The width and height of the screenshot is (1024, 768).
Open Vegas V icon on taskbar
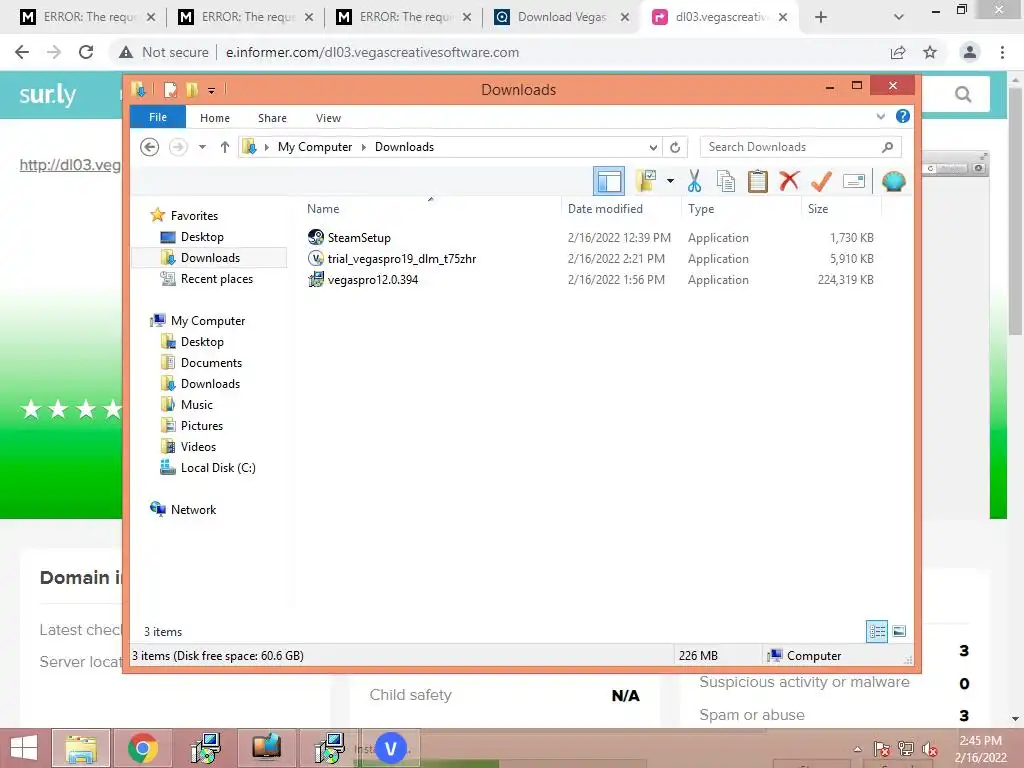click(390, 748)
